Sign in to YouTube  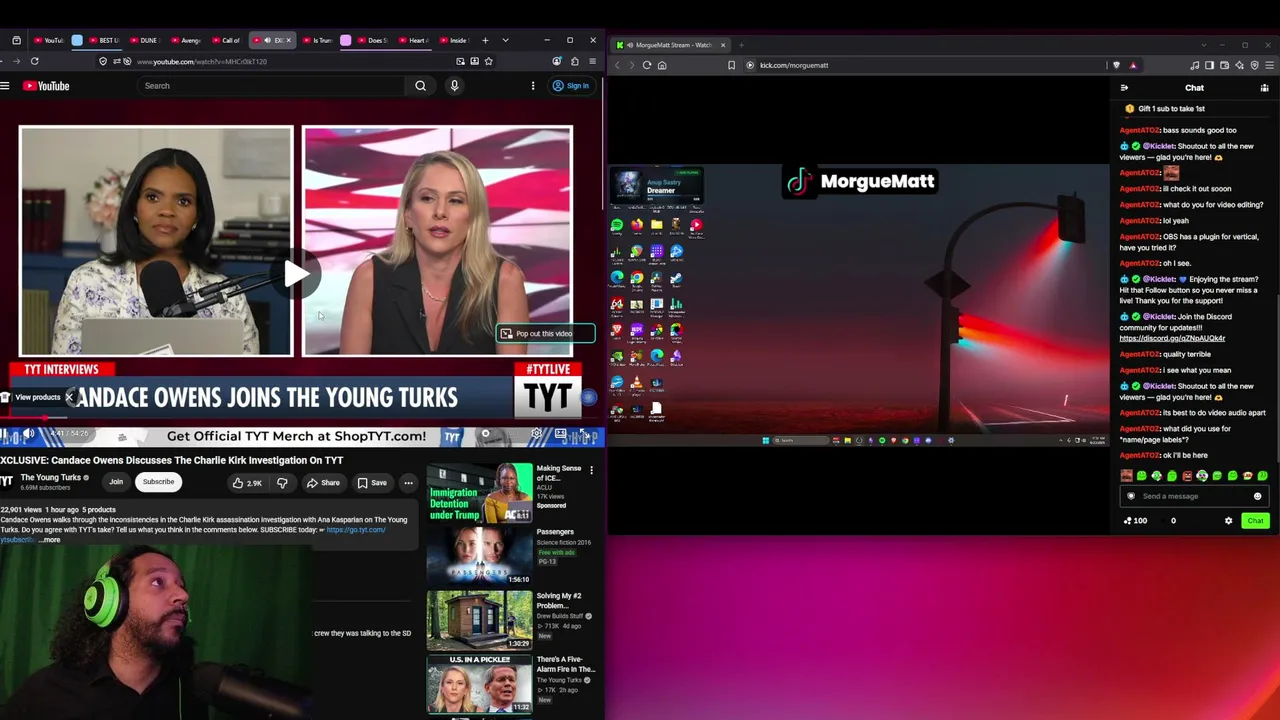pyautogui.click(x=571, y=86)
